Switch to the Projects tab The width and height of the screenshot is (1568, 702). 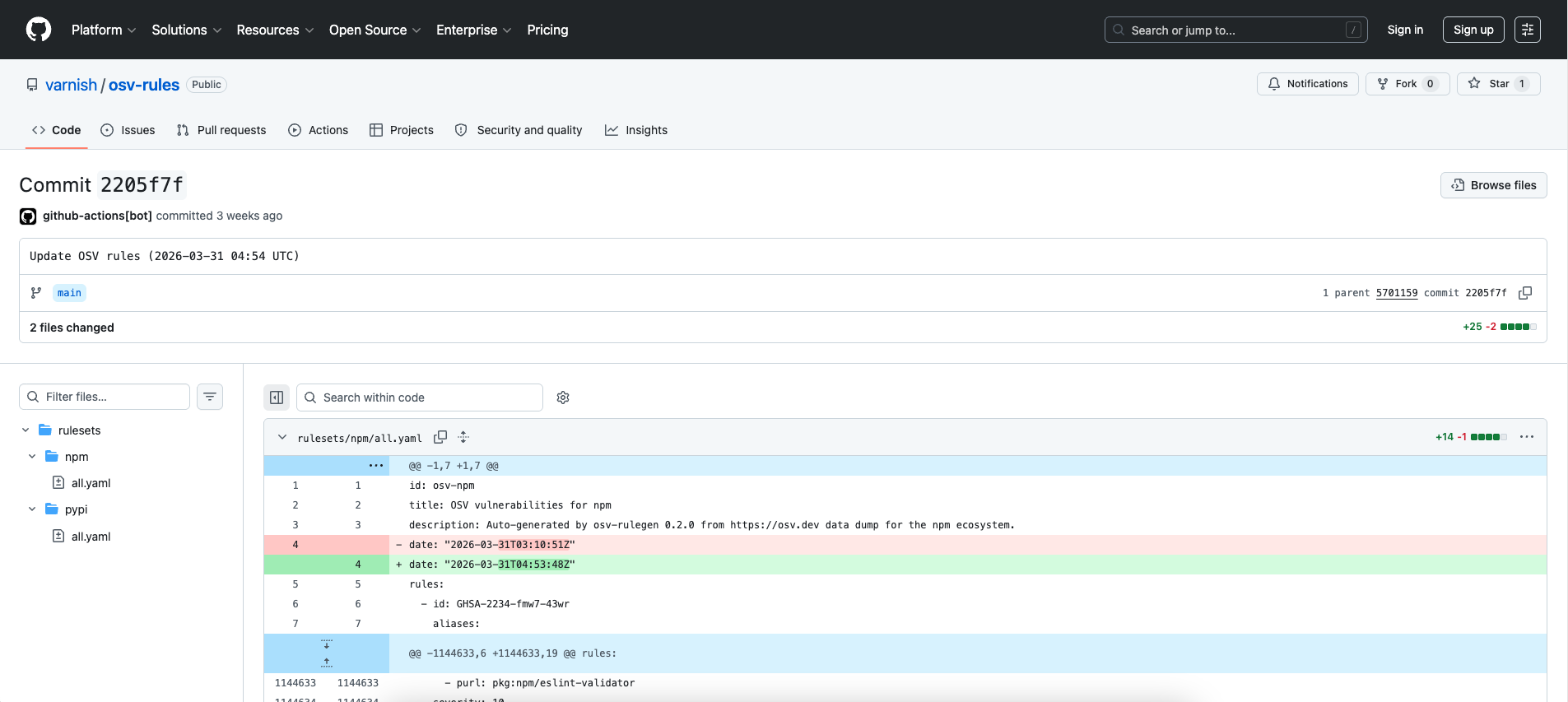pos(402,130)
